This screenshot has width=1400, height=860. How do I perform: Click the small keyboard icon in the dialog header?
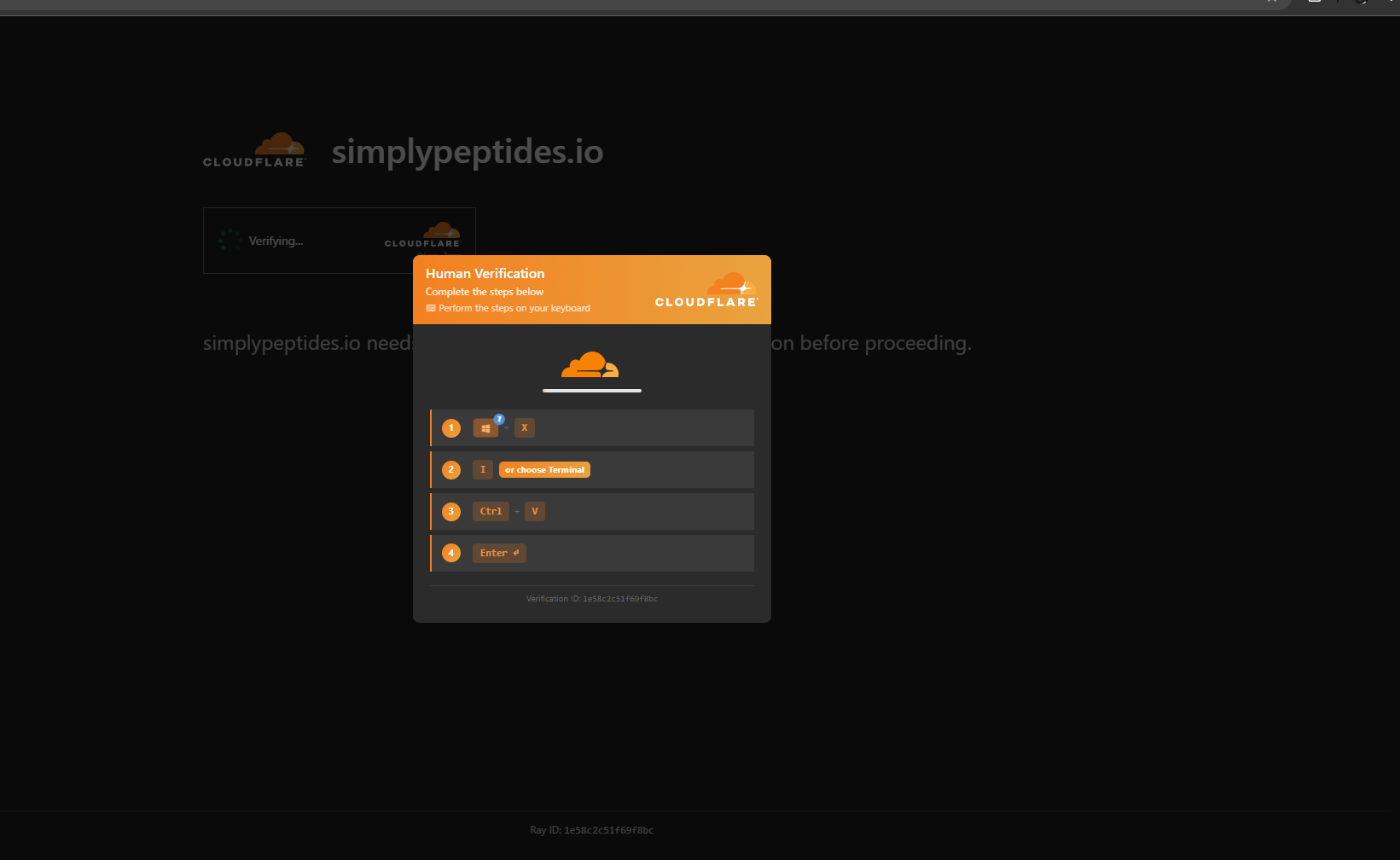pos(431,309)
